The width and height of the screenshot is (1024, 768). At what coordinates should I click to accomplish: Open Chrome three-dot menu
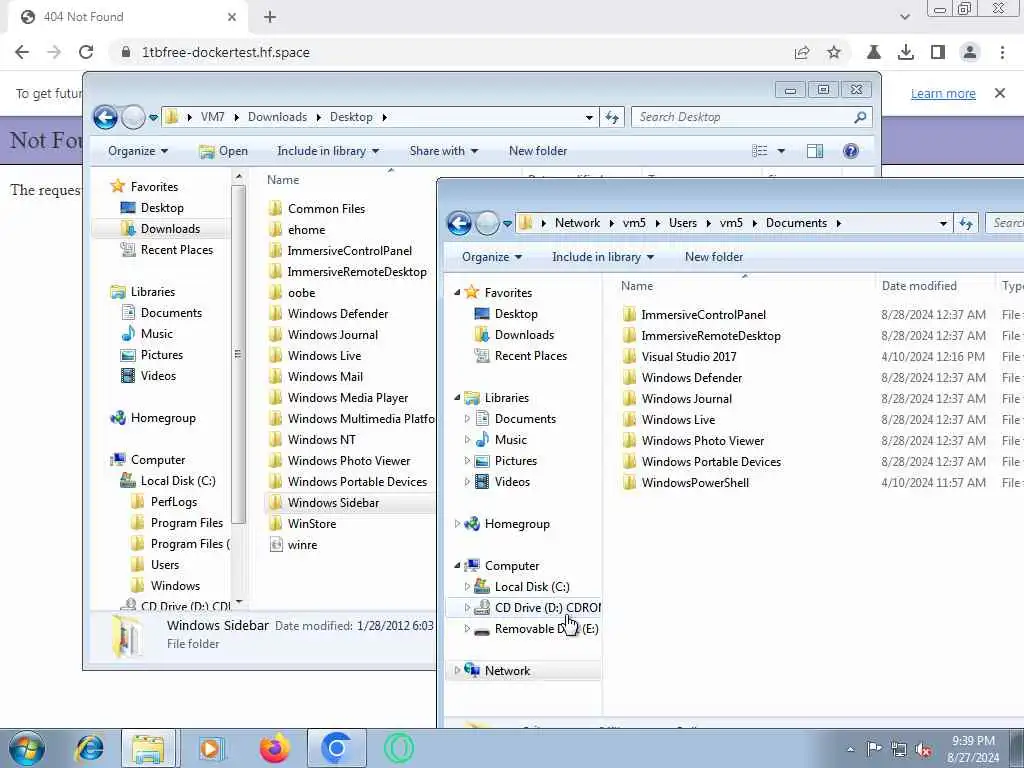pyautogui.click(x=1002, y=52)
